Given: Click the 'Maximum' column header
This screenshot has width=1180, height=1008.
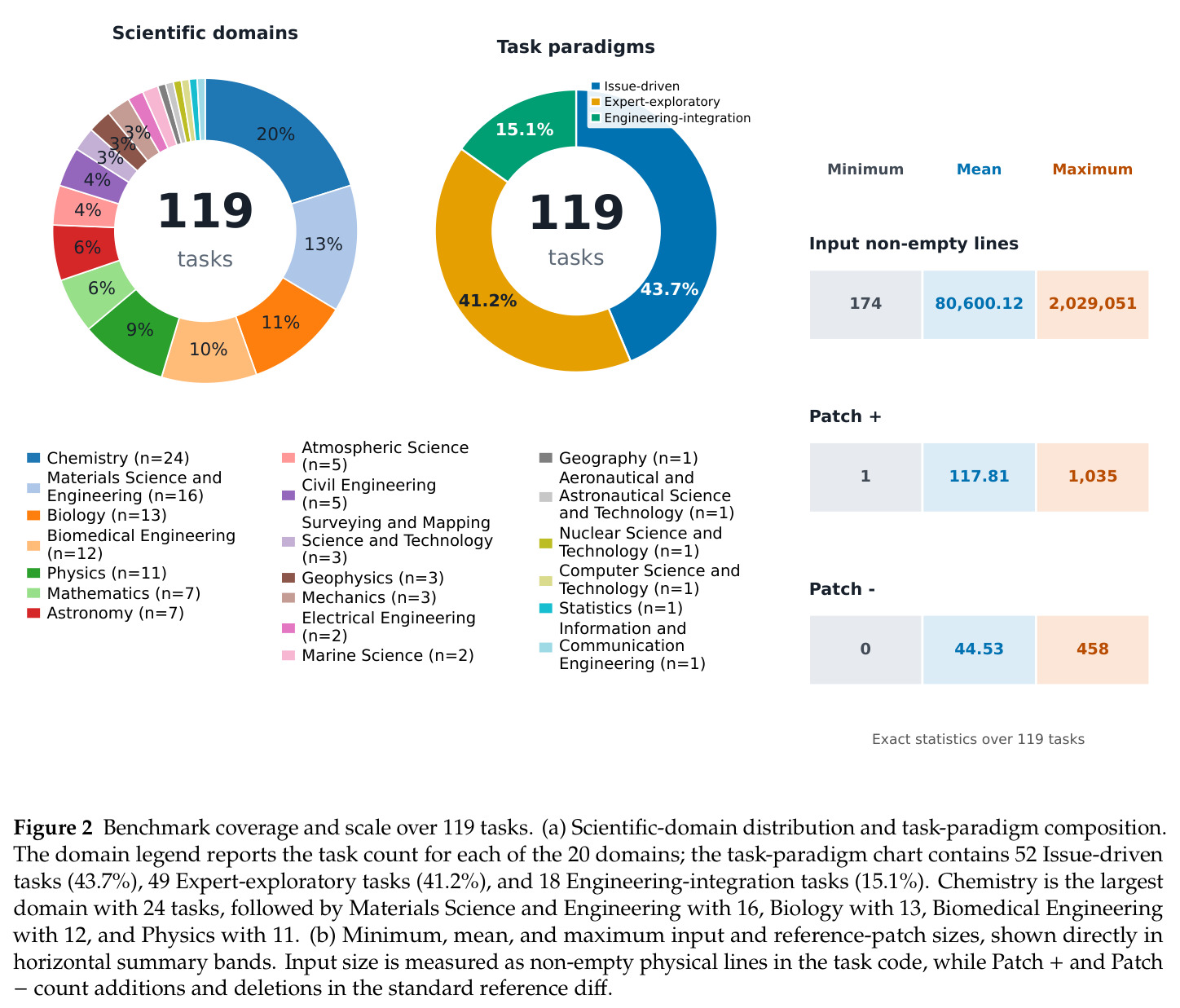Looking at the screenshot, I should [x=1092, y=169].
